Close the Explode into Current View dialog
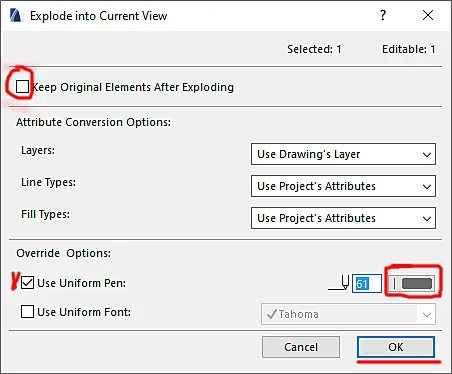 (x=428, y=15)
